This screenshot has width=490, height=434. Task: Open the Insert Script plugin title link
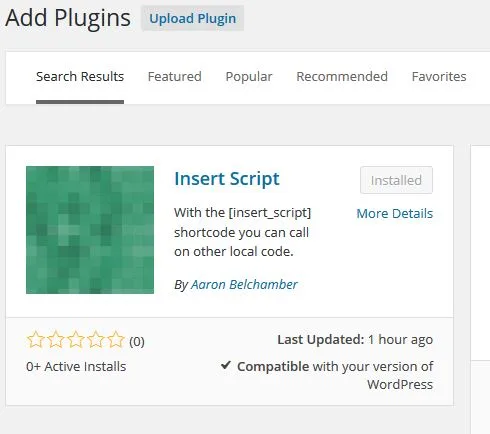tap(227, 179)
